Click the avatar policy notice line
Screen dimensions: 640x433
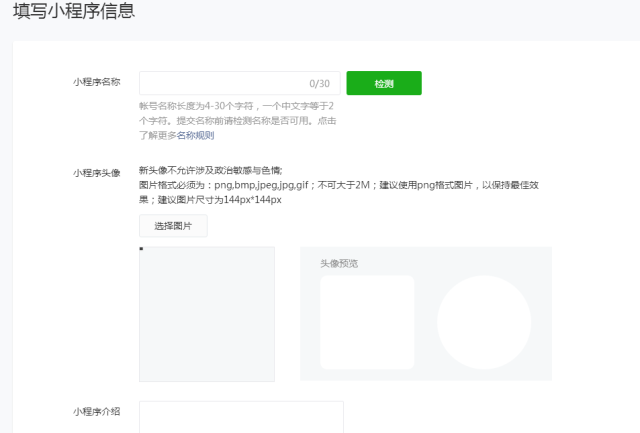[211, 170]
